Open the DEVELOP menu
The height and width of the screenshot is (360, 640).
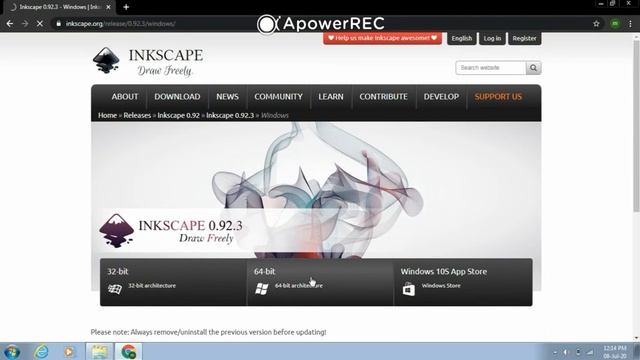coord(441,97)
